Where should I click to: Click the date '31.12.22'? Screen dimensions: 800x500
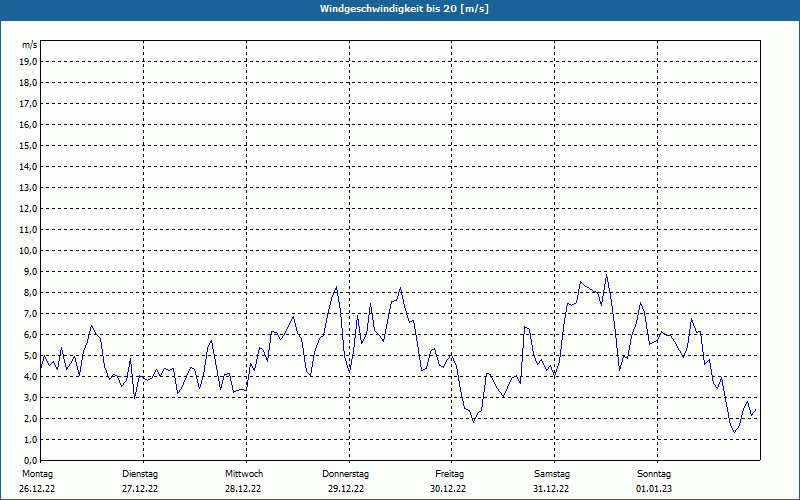tap(551, 489)
